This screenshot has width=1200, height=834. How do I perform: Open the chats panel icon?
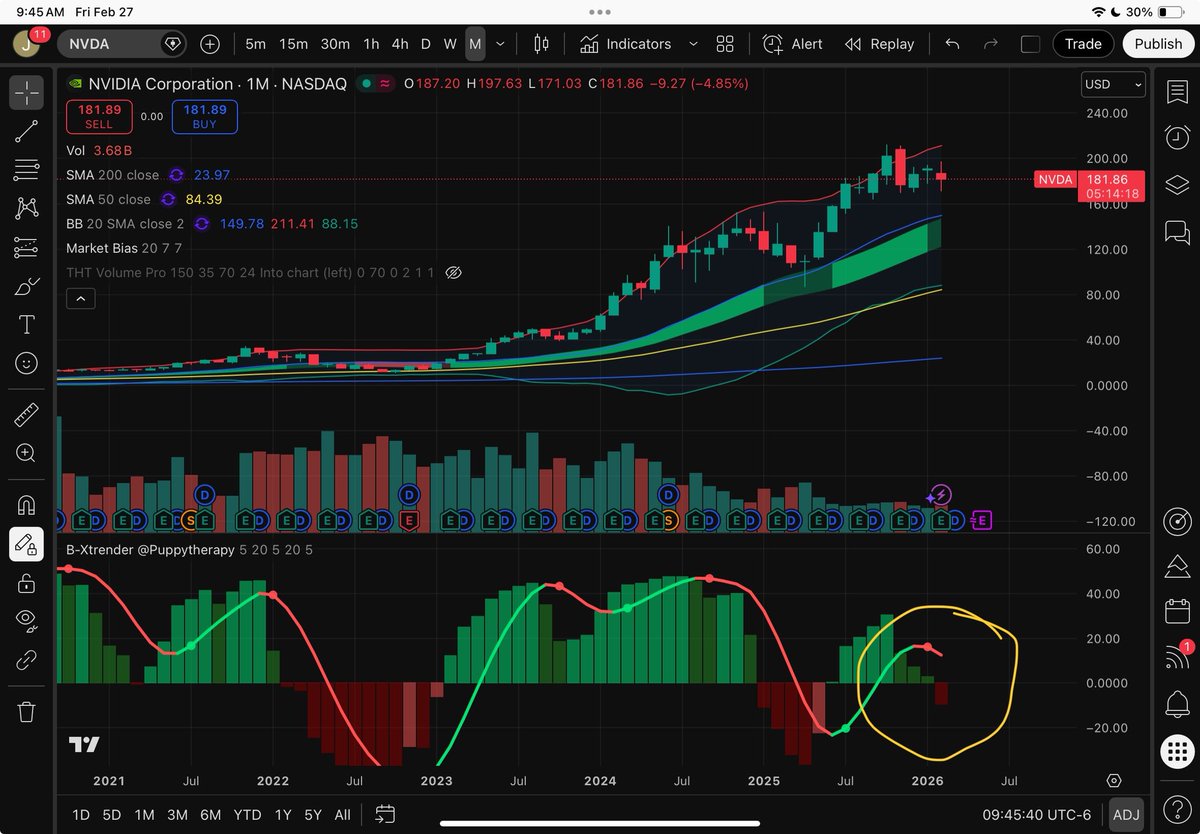pos(1177,232)
